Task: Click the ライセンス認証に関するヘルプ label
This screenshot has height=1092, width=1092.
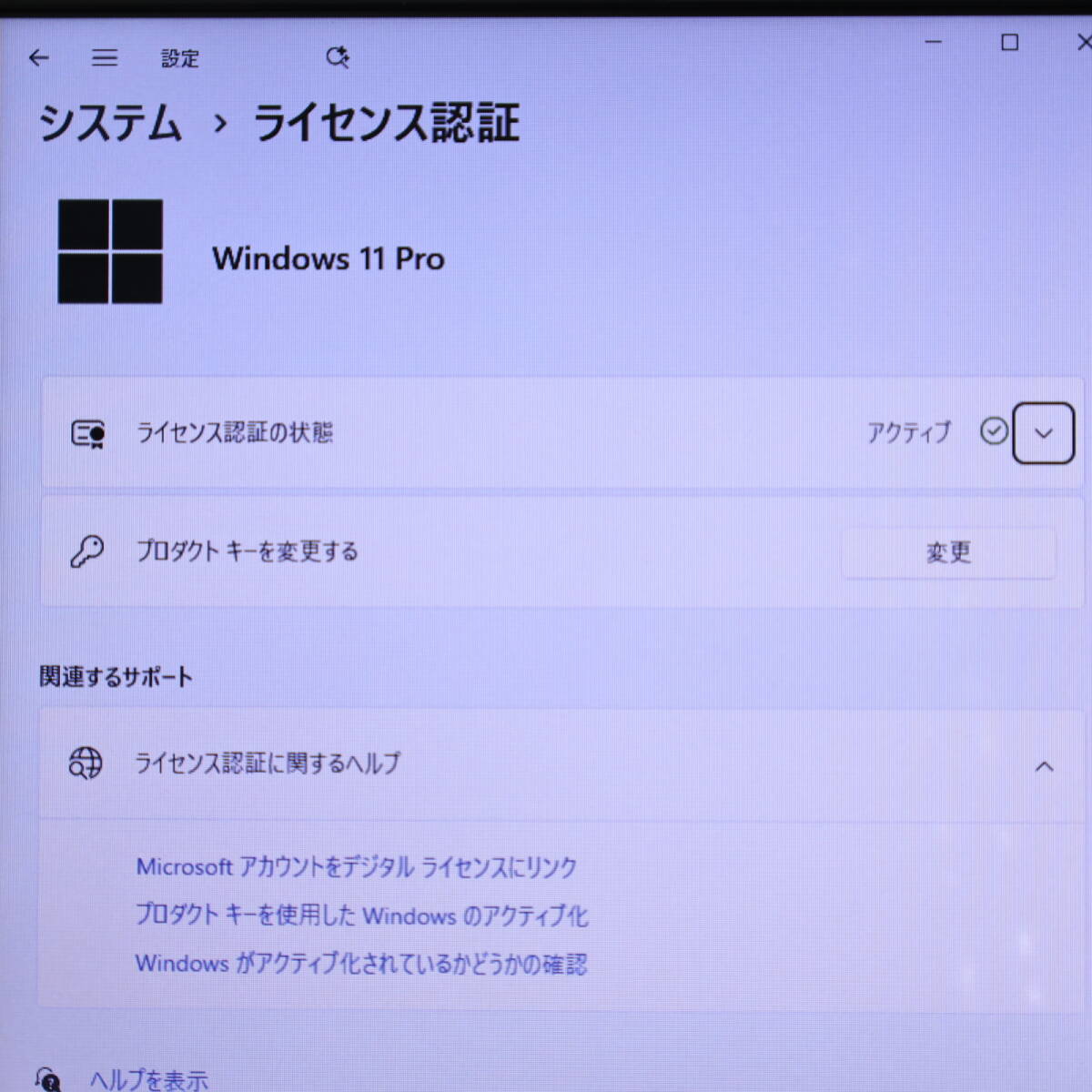Action: tap(268, 763)
